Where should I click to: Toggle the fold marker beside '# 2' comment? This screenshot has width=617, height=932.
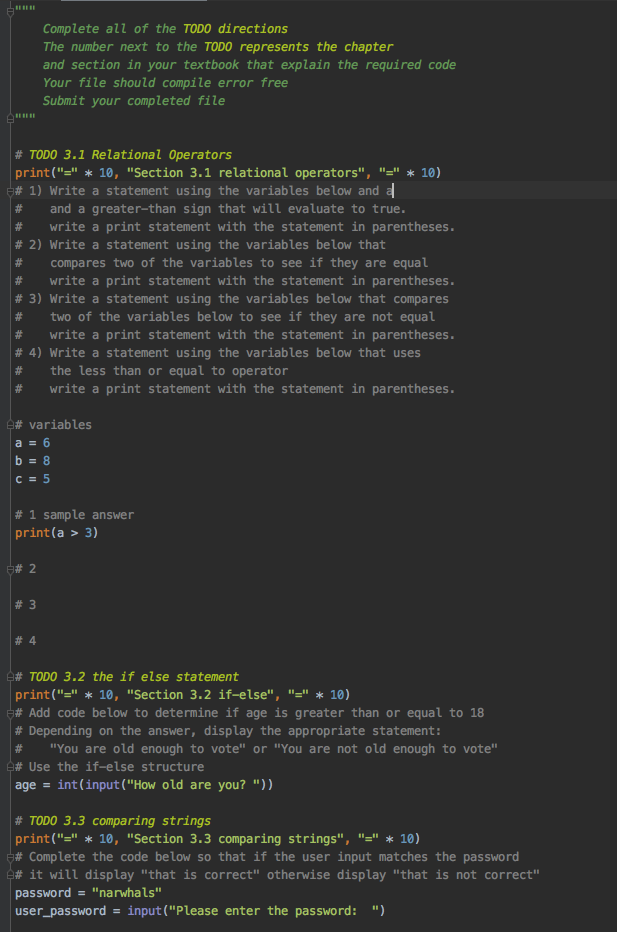[10, 569]
